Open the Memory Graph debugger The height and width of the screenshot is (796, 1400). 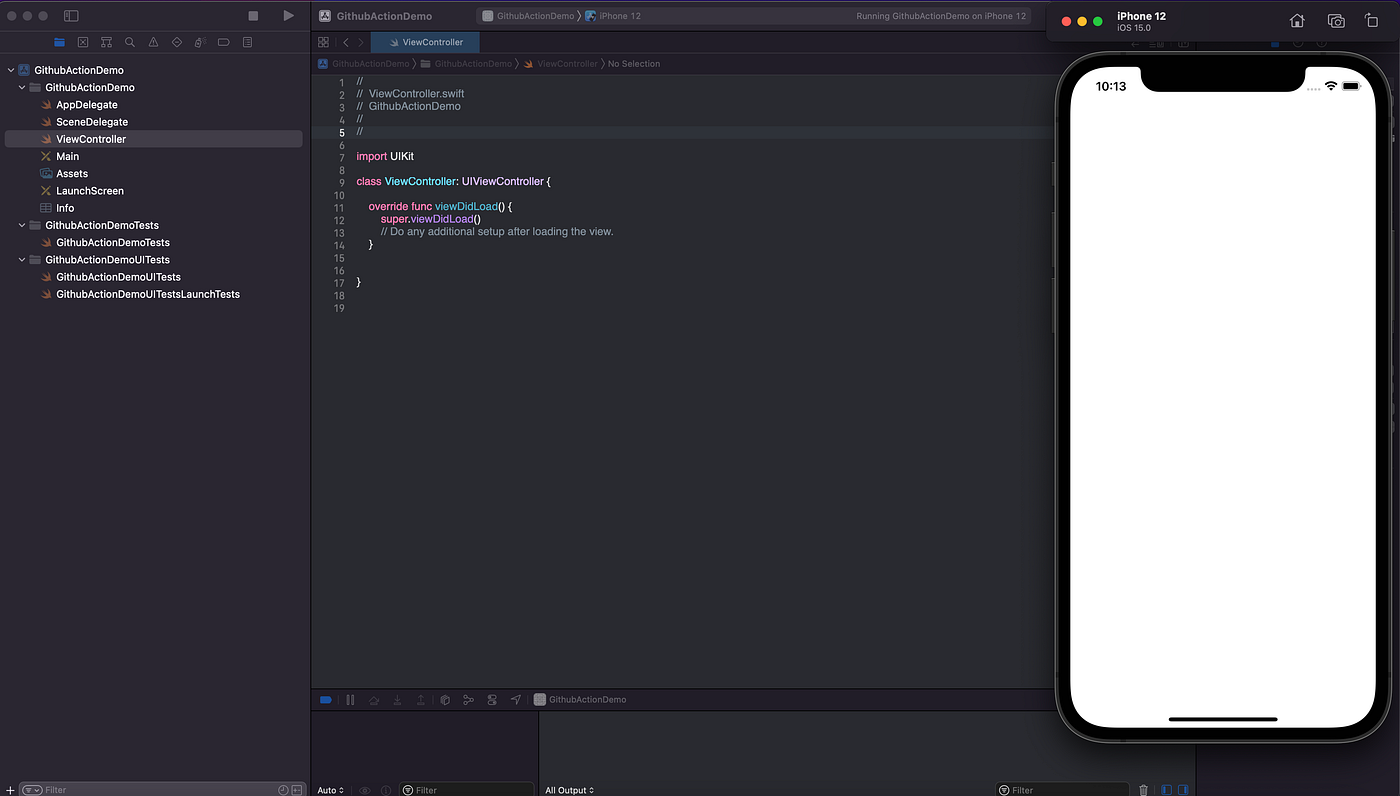click(x=468, y=699)
